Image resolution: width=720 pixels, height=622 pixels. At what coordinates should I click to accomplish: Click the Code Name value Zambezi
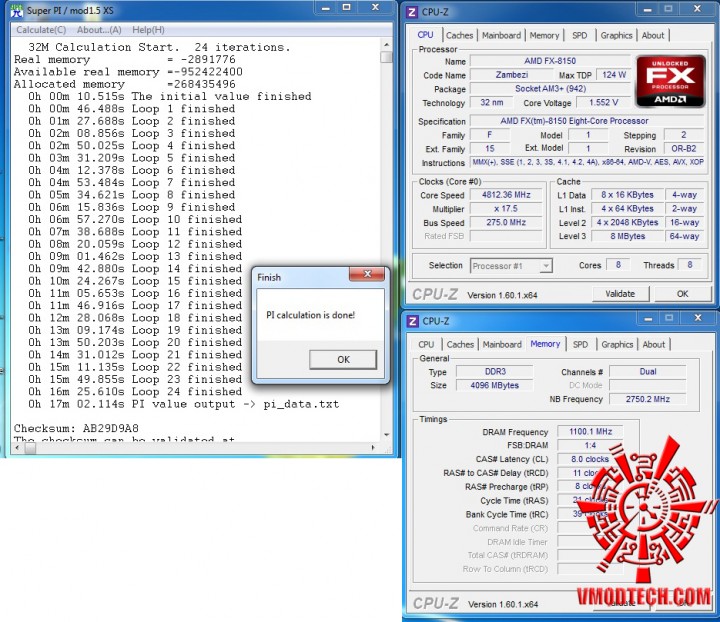tap(512, 75)
